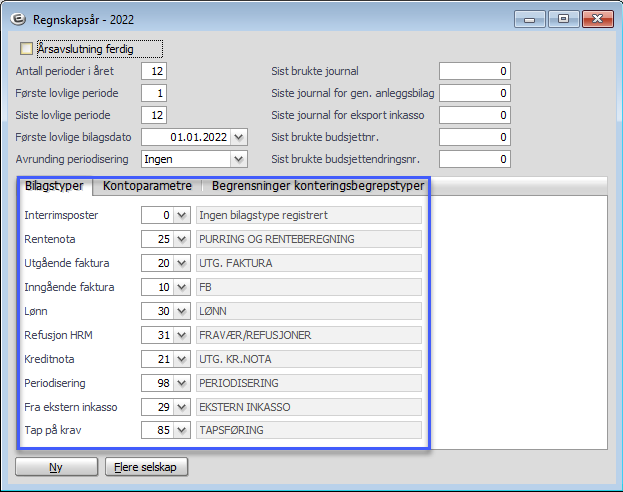Click the 'TAPSFØRING' description text
623x492 pixels.
click(x=231, y=430)
